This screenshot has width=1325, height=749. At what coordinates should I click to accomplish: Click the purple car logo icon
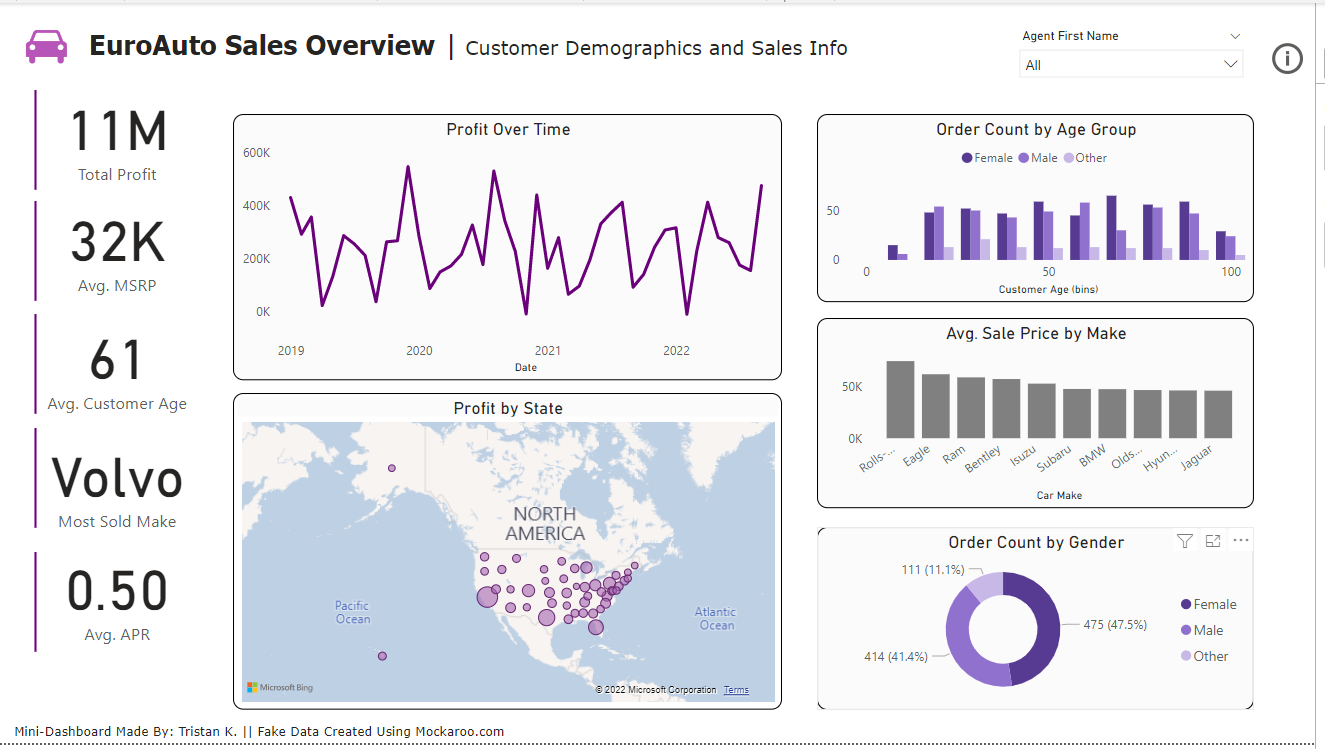46,46
